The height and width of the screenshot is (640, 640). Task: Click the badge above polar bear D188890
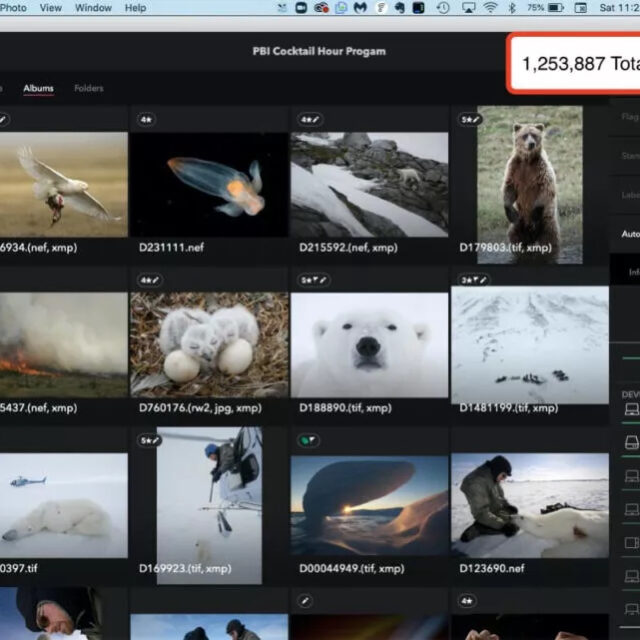pos(313,280)
